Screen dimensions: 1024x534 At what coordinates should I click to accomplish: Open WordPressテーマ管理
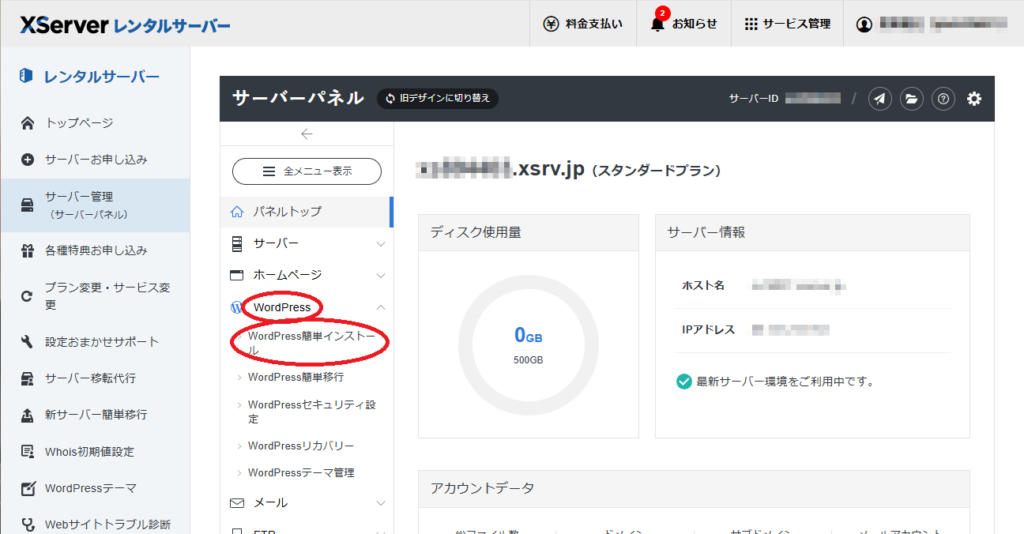pos(301,473)
